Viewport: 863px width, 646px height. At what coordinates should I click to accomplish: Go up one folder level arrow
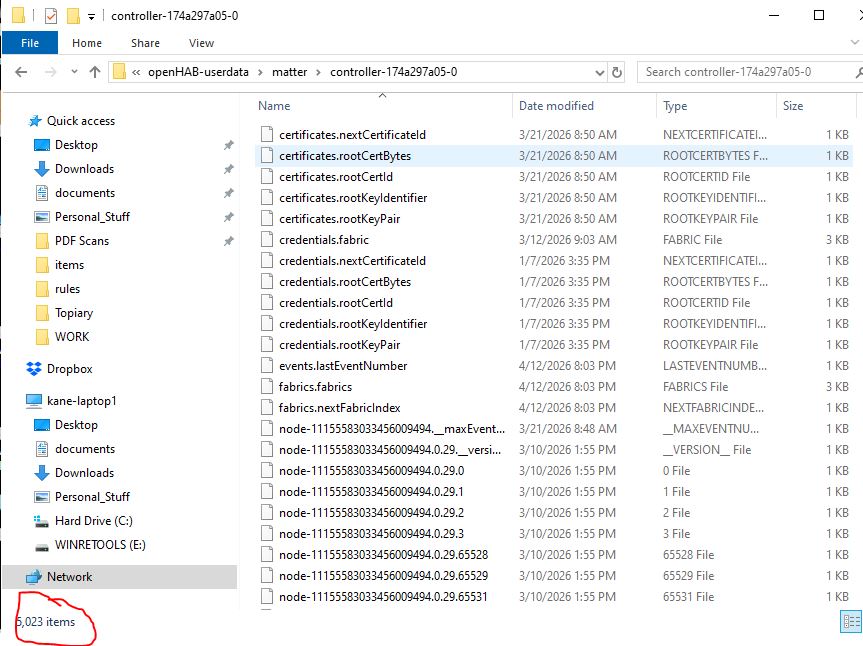(x=95, y=72)
